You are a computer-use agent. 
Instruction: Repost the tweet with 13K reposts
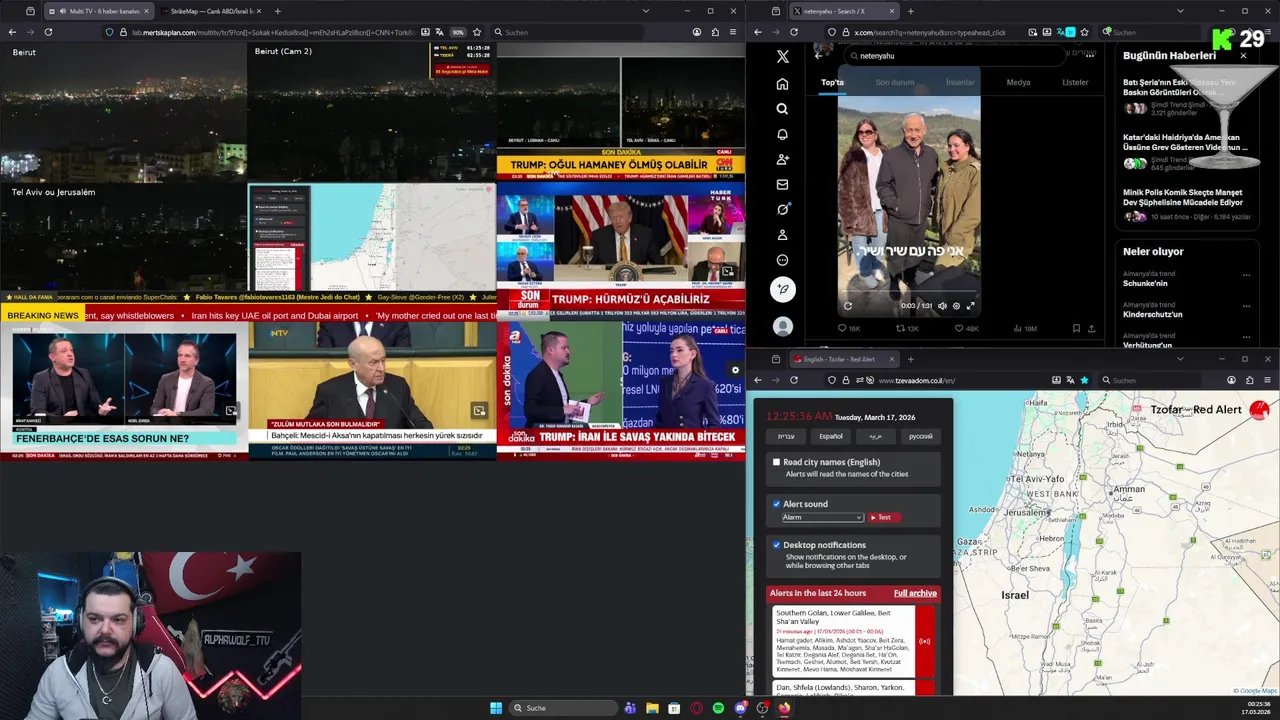click(x=906, y=328)
